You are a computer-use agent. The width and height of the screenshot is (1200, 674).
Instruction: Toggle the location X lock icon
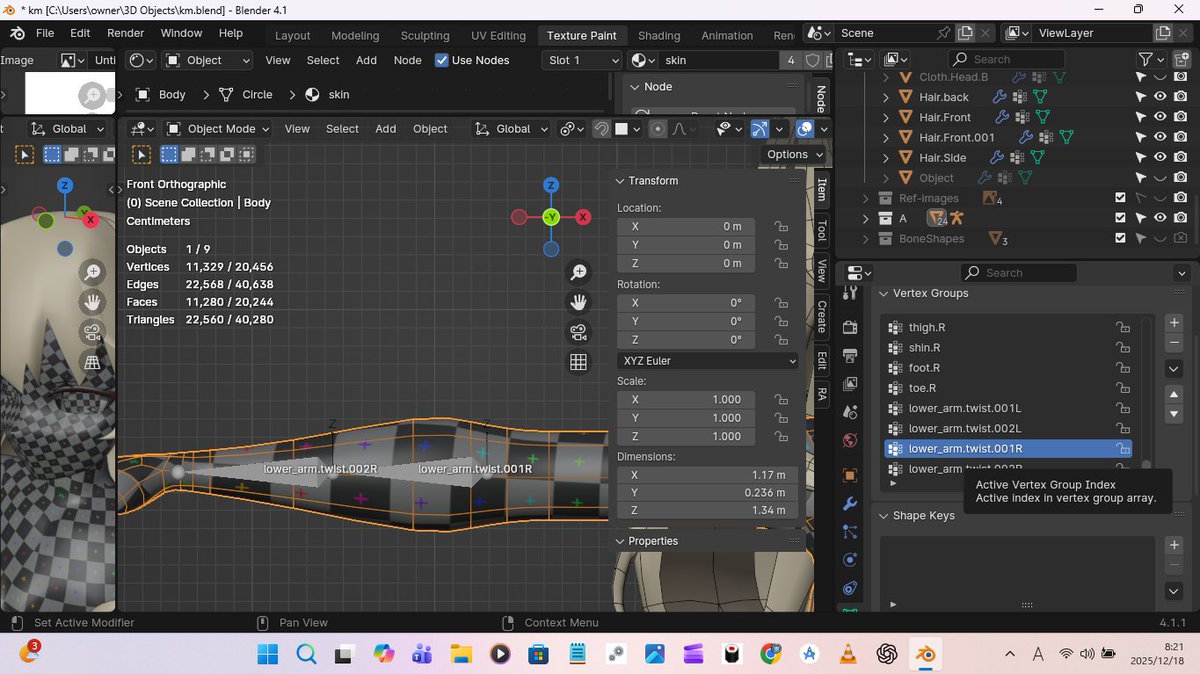pos(780,226)
